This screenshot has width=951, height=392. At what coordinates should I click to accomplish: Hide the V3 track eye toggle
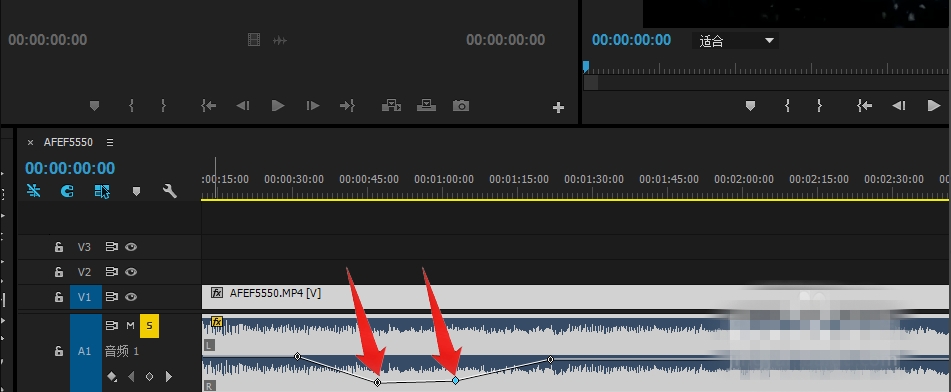(131, 247)
